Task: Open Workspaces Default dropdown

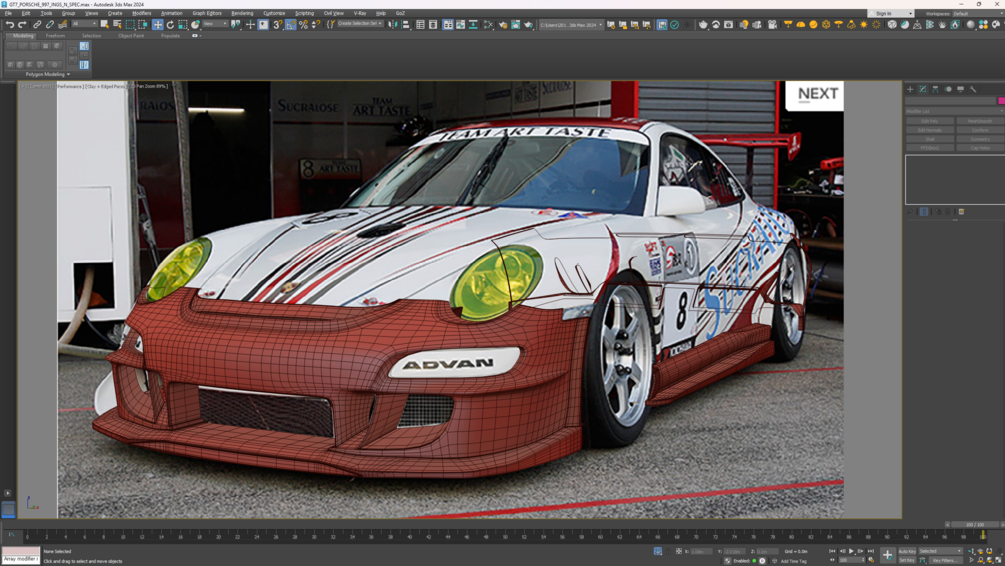Action: 979,13
